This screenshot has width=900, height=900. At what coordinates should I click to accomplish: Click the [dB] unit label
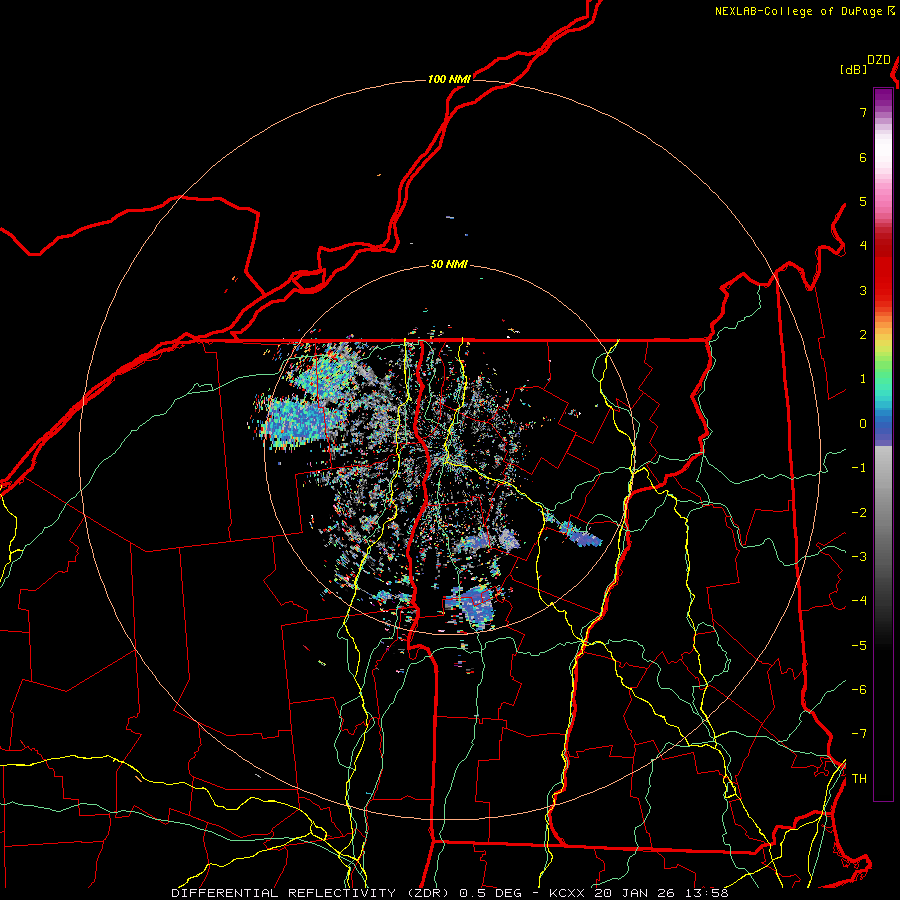[854, 70]
